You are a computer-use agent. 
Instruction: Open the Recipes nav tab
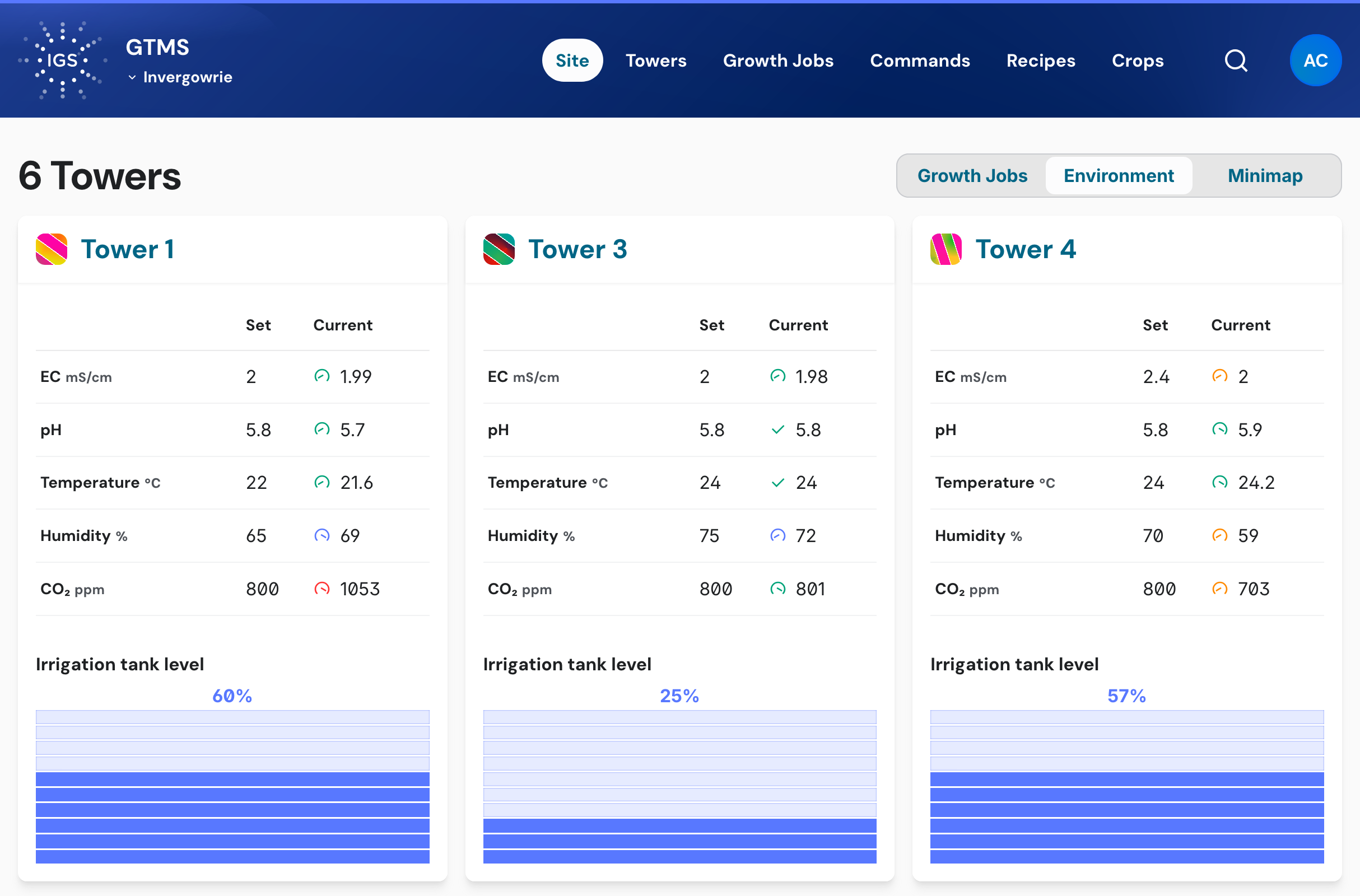coord(1041,60)
